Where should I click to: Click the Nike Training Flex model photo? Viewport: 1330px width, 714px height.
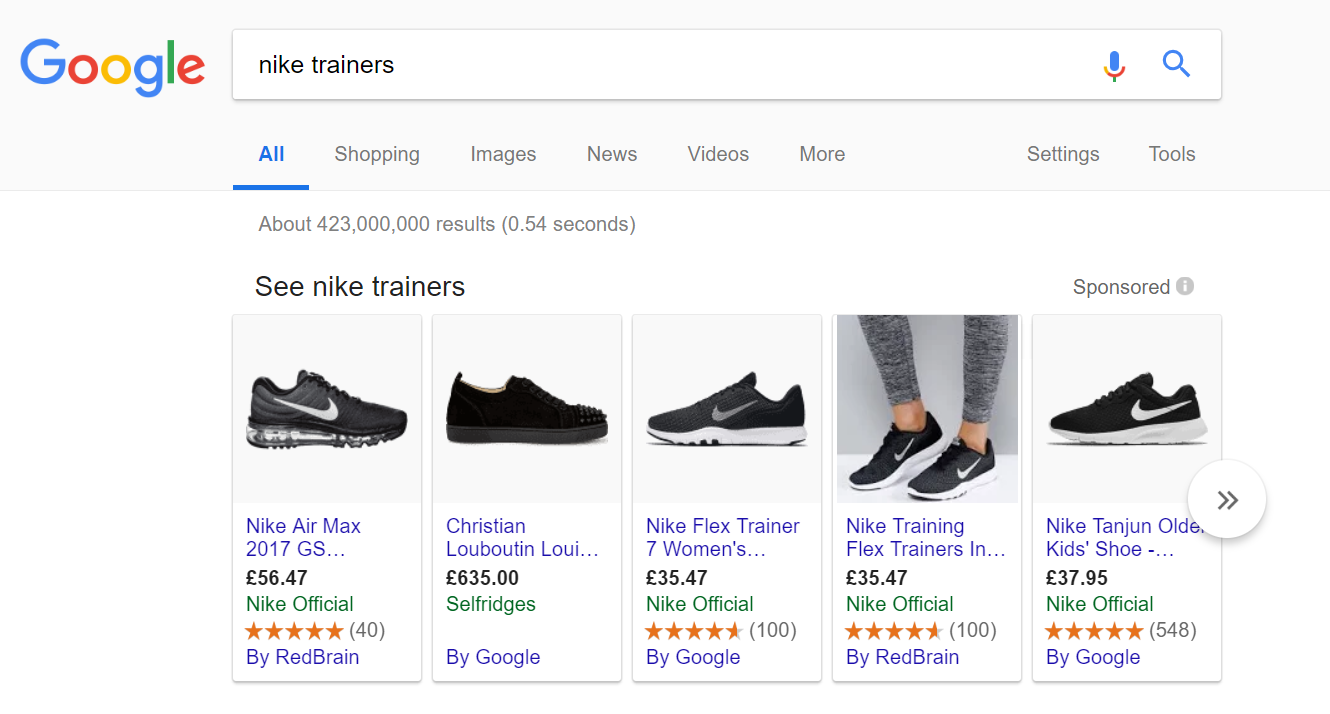pos(927,409)
